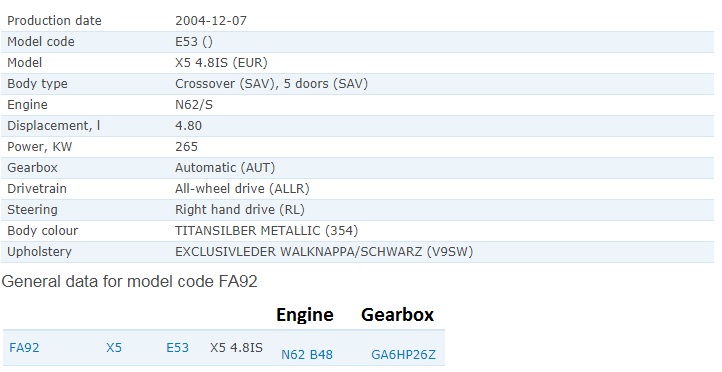The height and width of the screenshot is (372, 722).
Task: Click the Displacement, l row label
Action: (54, 126)
